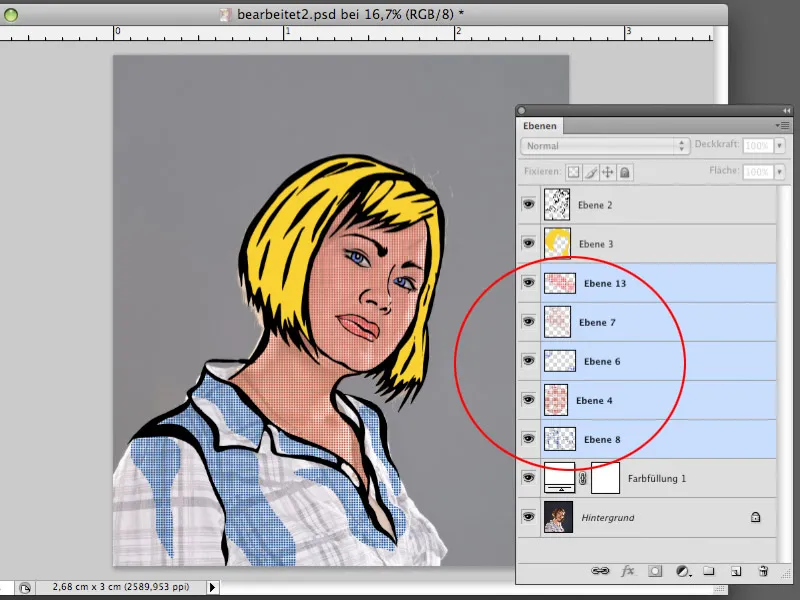The height and width of the screenshot is (600, 800).
Task: Toggle visibility of Ebene 8
Action: (529, 439)
